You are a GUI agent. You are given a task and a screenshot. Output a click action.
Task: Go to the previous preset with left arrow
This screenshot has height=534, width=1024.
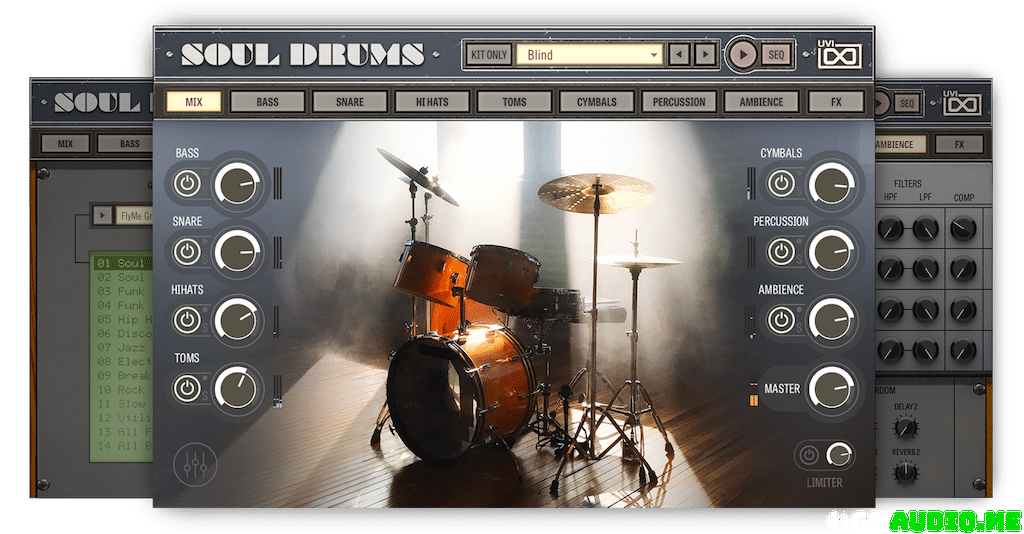[680, 55]
